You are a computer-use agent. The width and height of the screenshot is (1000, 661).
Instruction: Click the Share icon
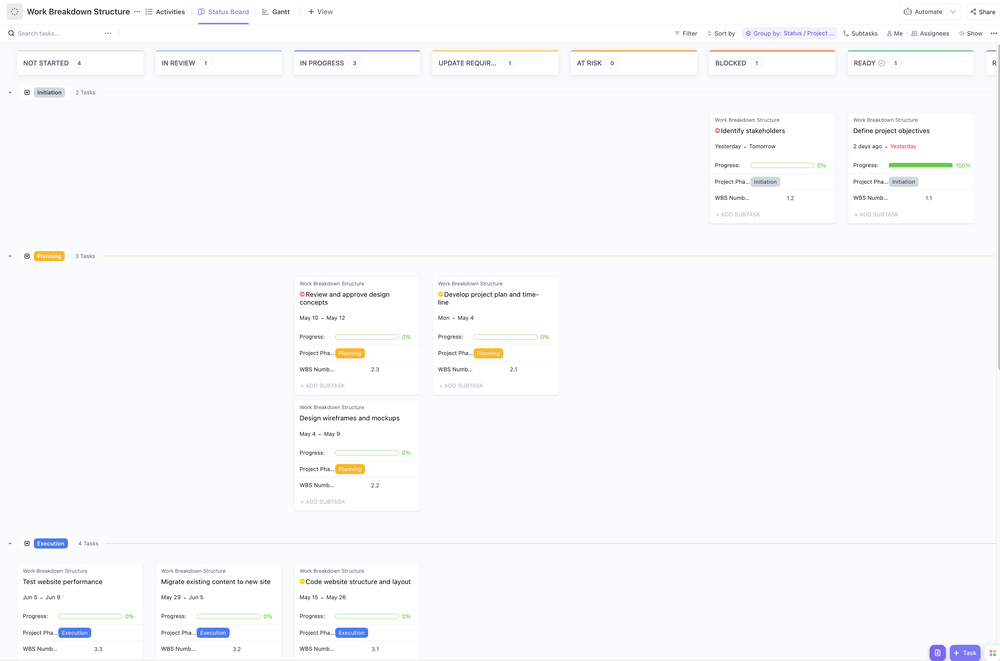972,10
